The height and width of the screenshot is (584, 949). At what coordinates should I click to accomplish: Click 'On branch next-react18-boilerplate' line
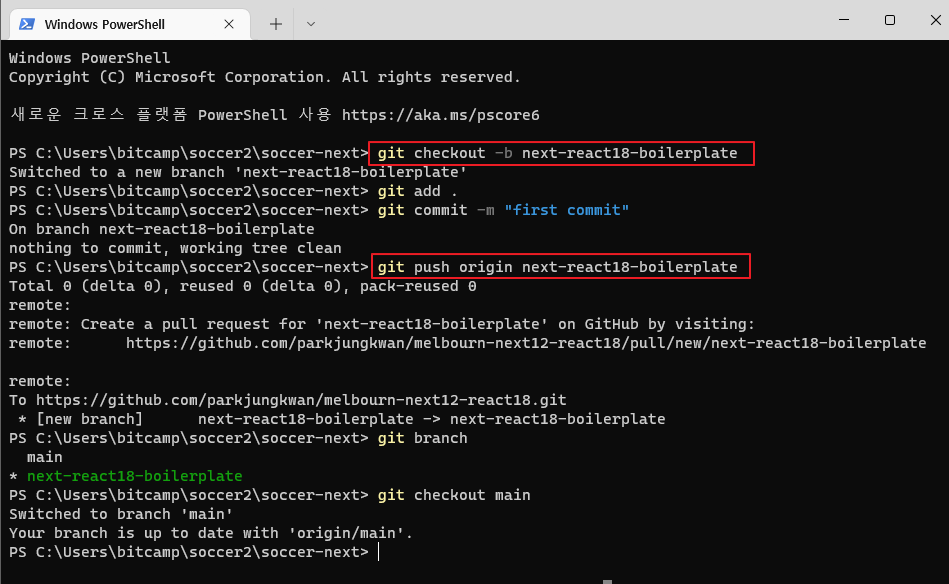click(x=162, y=229)
